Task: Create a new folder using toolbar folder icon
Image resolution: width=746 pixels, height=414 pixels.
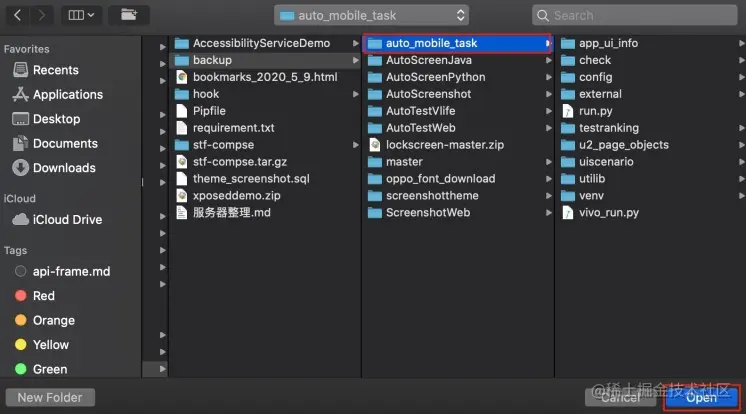Action: point(129,15)
